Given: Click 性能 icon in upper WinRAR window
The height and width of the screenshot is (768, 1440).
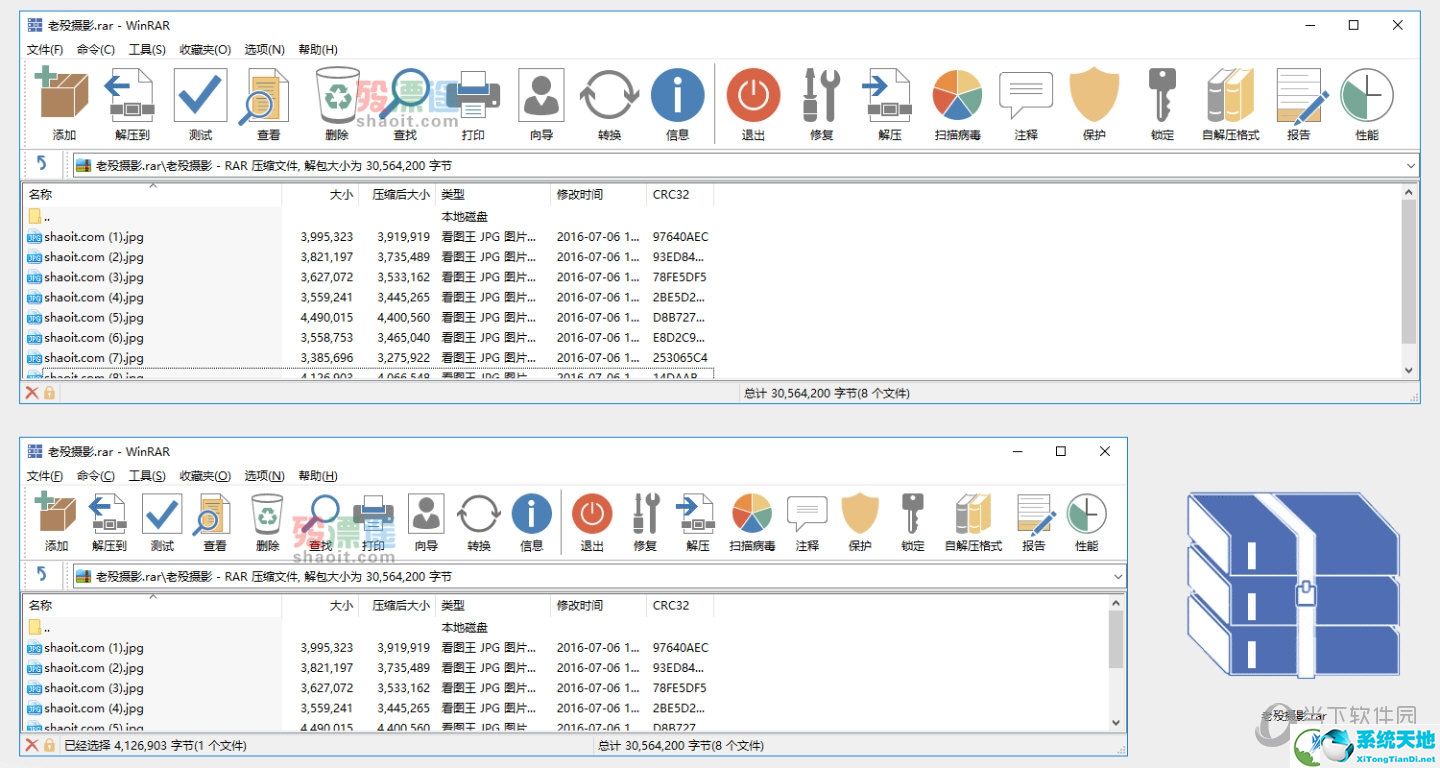Looking at the screenshot, I should point(1367,95).
